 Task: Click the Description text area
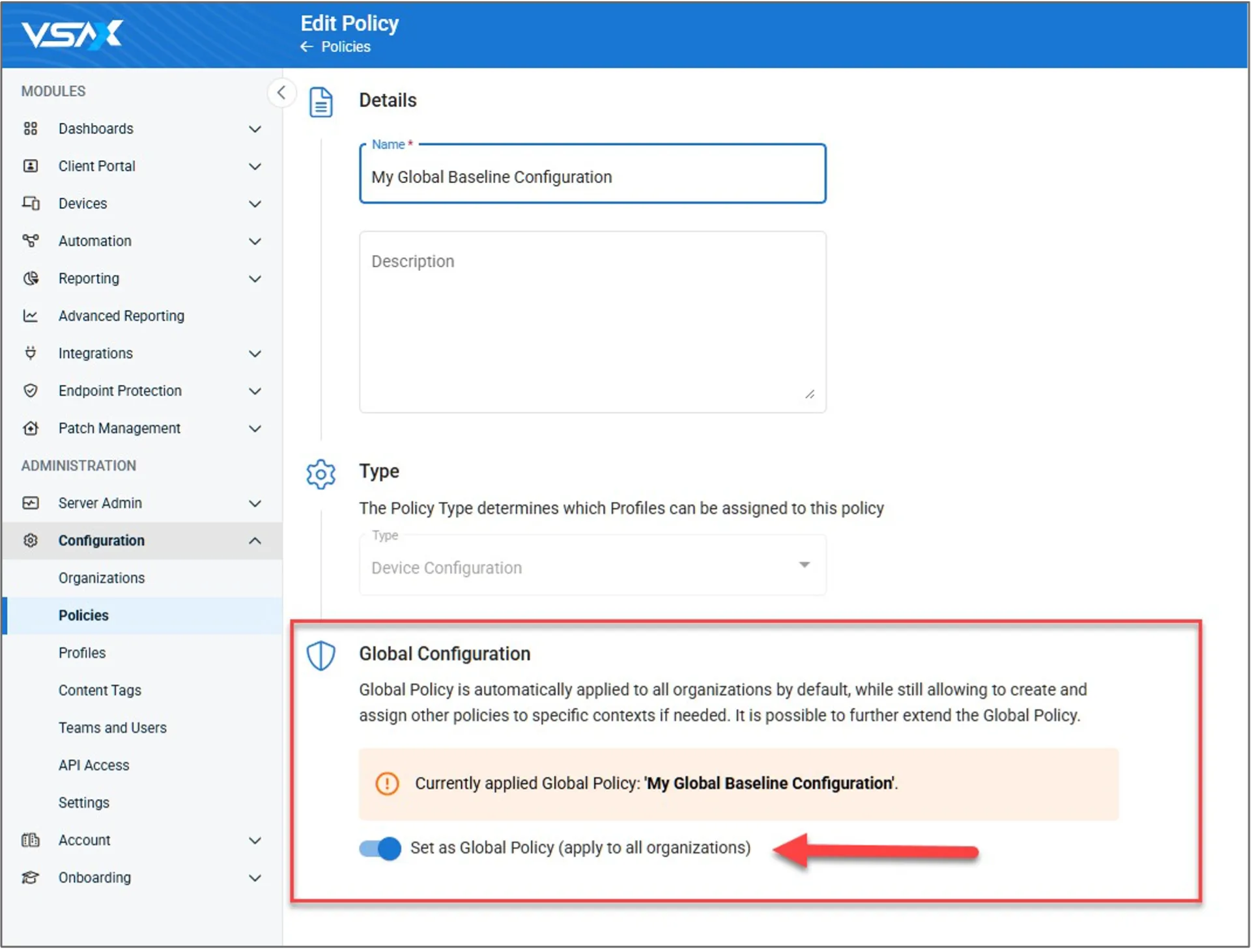click(x=591, y=322)
